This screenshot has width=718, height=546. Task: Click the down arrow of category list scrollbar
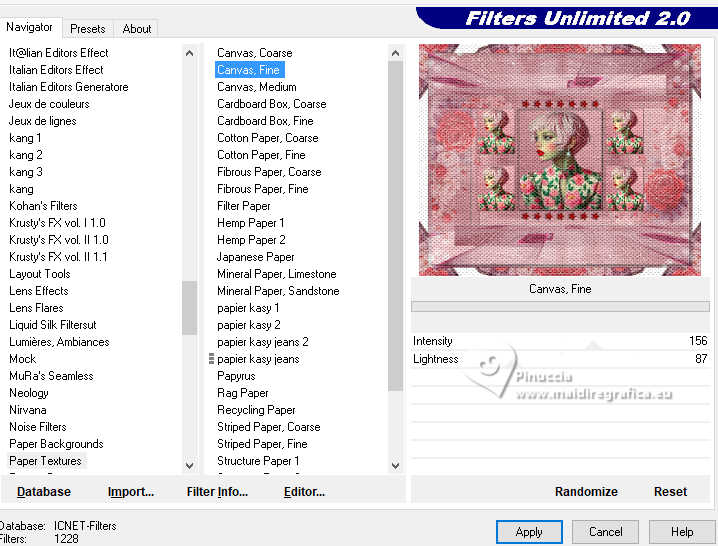[x=189, y=465]
